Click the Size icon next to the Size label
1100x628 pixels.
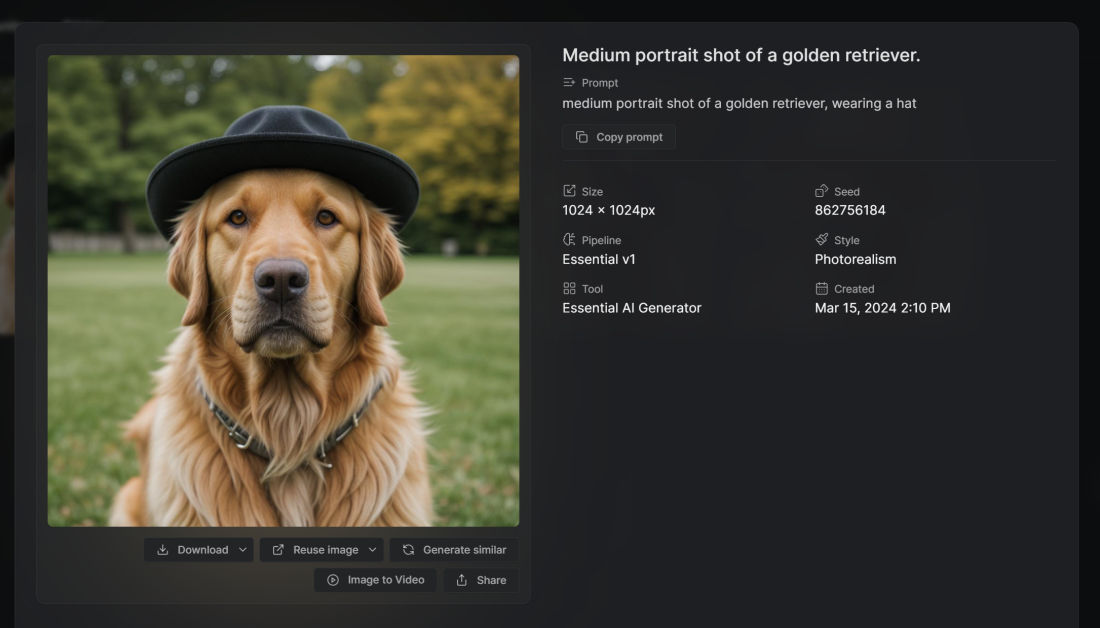(x=567, y=191)
